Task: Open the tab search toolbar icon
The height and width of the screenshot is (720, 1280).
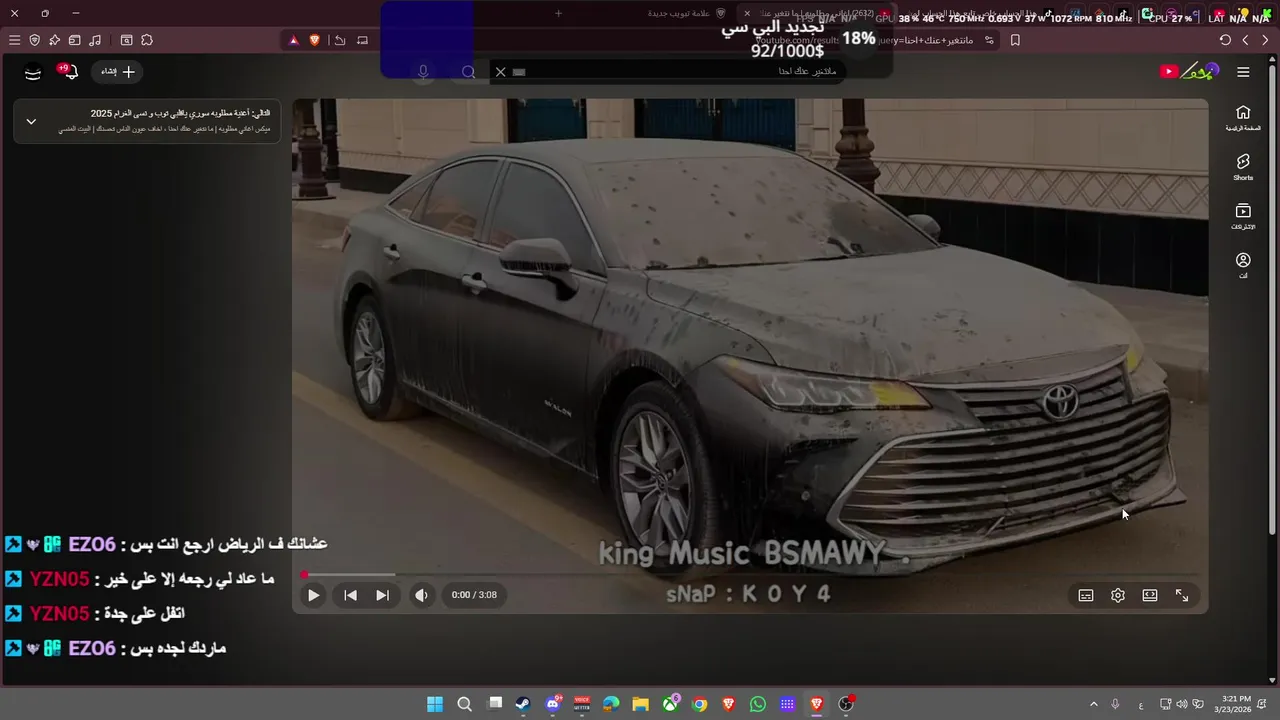Action: [x=126, y=40]
